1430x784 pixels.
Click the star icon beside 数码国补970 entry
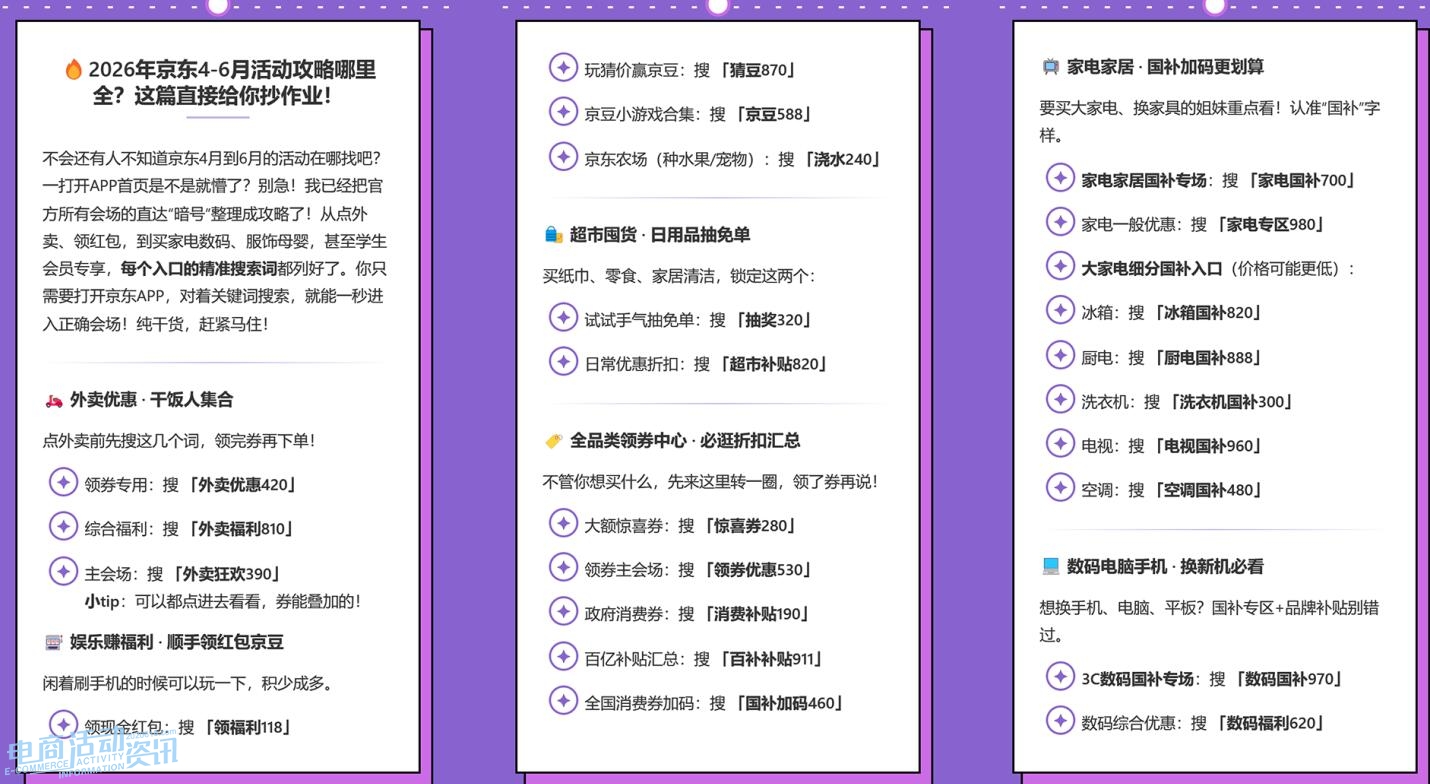point(1060,677)
